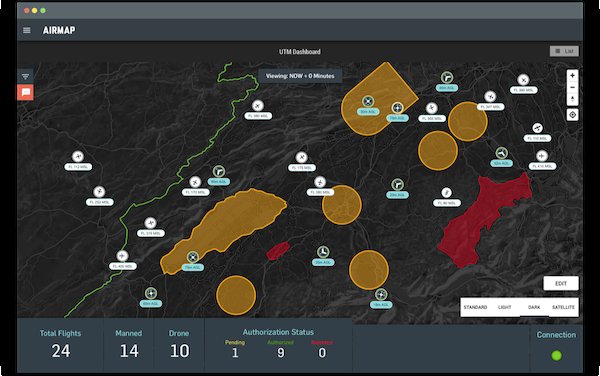Switch map style to LIGHT
Screen dimensions: 600x376
(x=505, y=307)
